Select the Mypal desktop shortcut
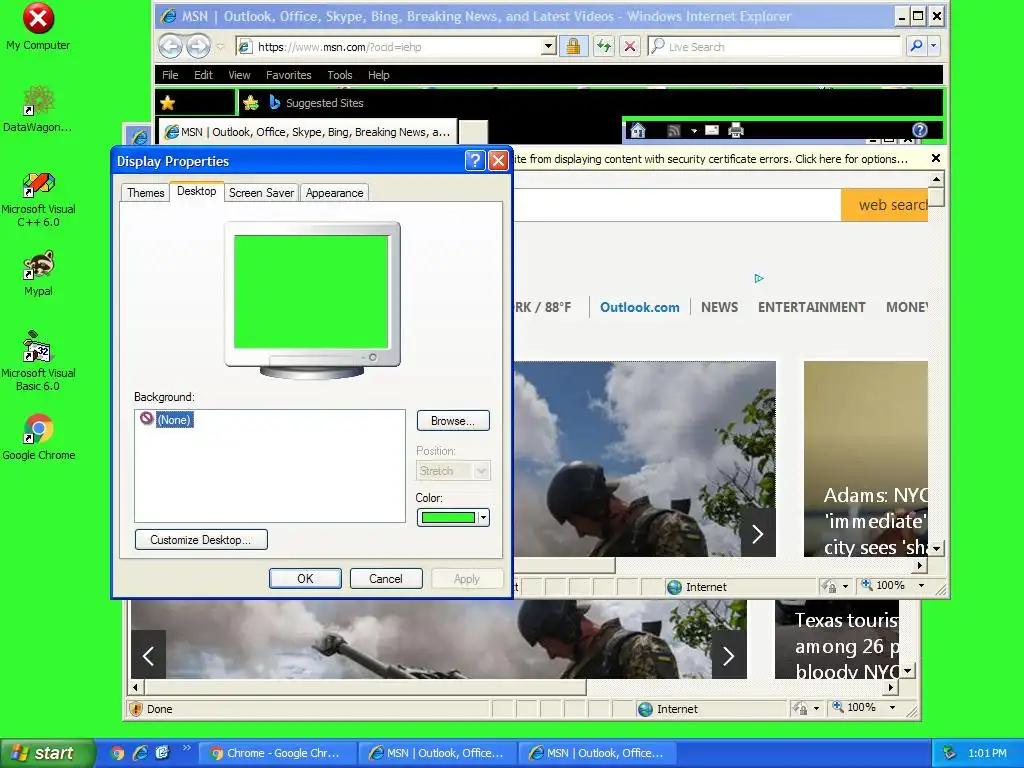Screen dimensions: 1024x768 pos(38,273)
